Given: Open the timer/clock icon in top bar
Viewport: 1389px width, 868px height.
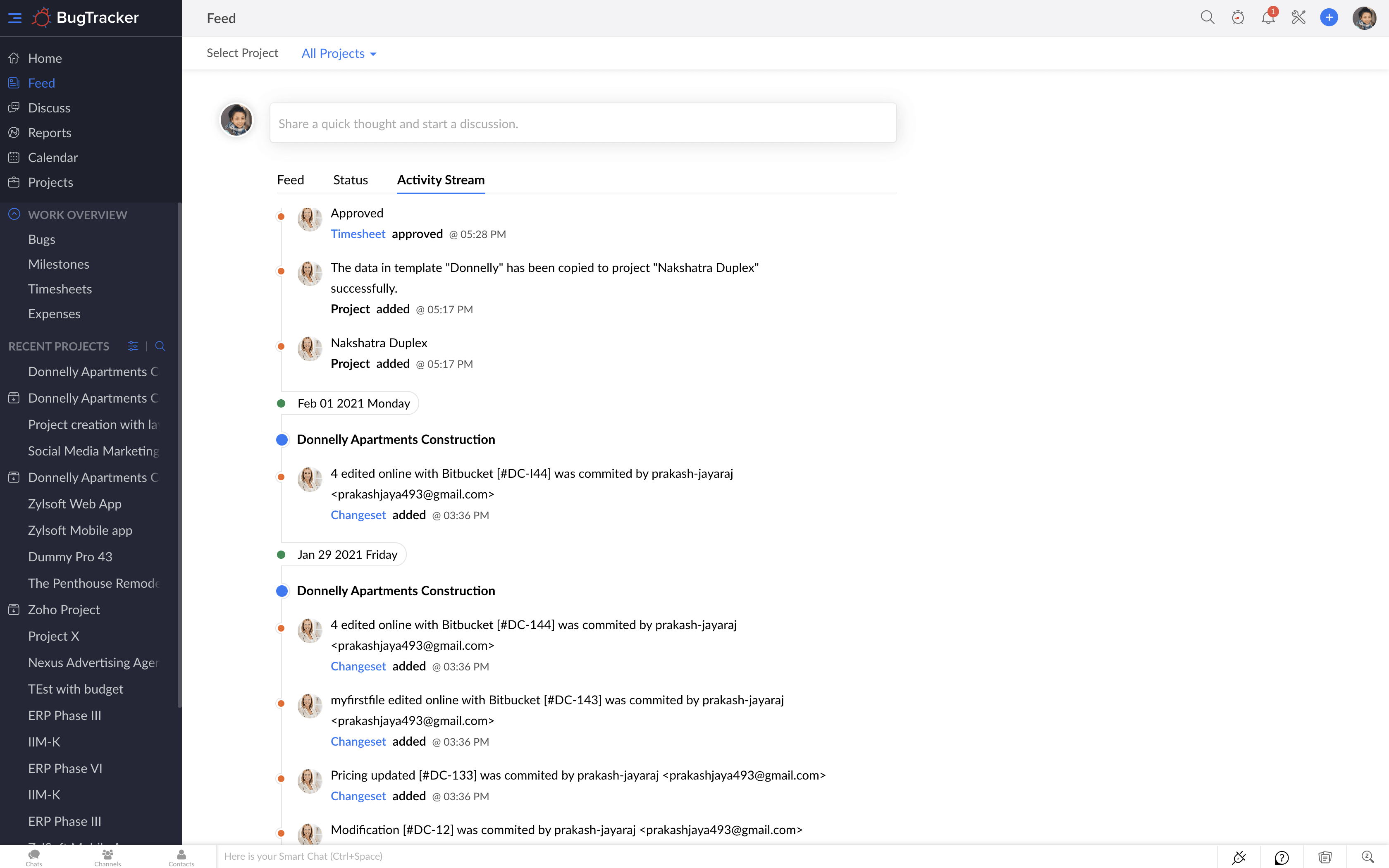Looking at the screenshot, I should [1238, 17].
